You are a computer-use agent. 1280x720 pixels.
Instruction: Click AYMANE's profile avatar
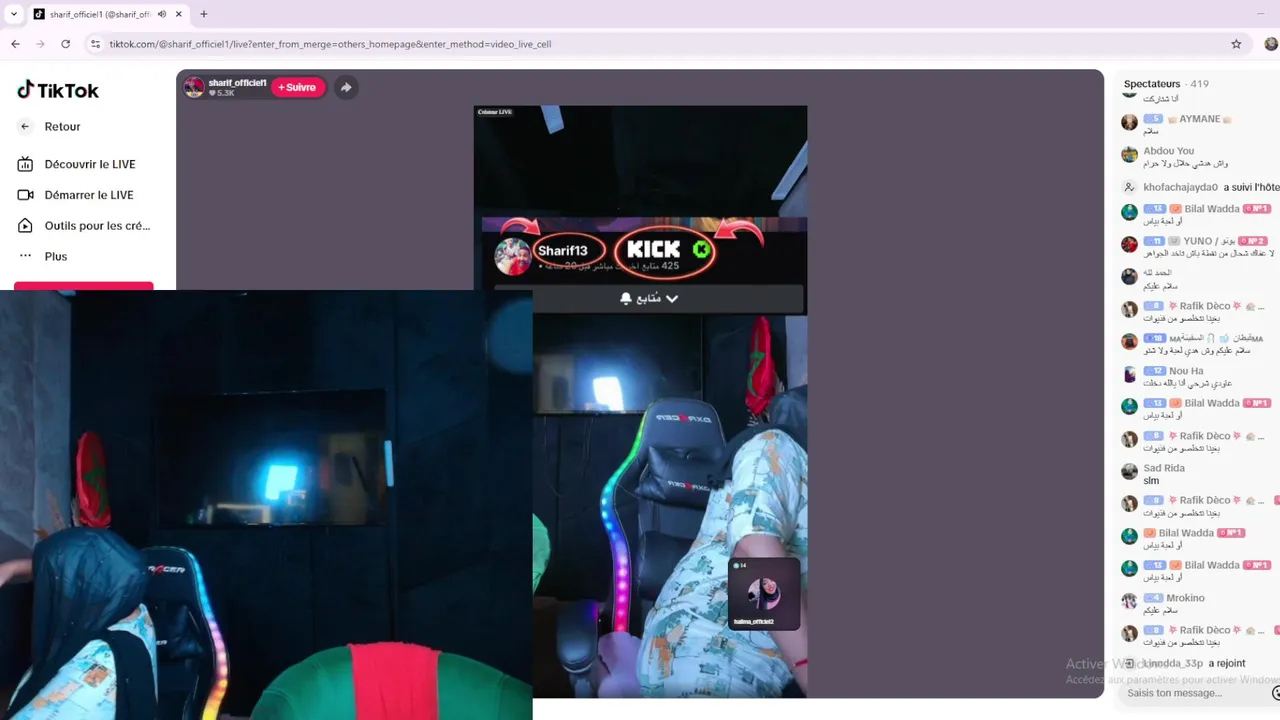pyautogui.click(x=1129, y=122)
